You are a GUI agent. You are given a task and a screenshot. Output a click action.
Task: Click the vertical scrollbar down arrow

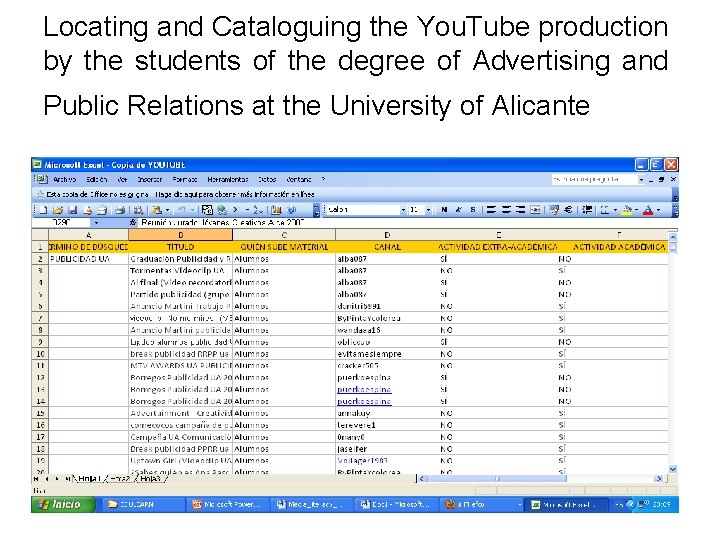click(673, 469)
